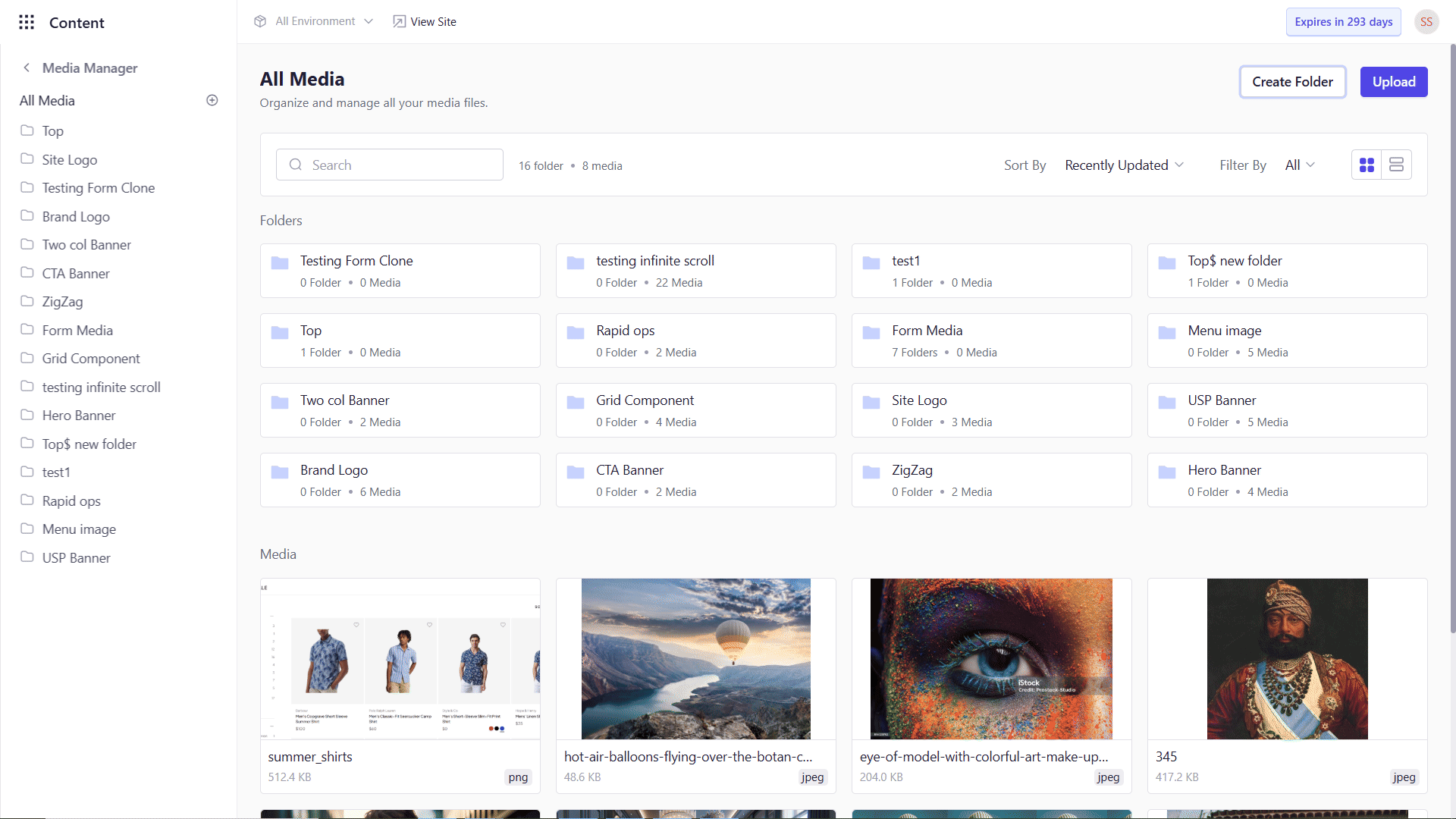Click the Create Folder button

click(1292, 82)
